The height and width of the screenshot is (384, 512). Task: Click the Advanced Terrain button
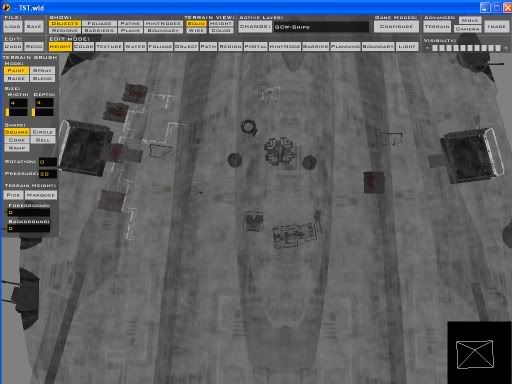click(x=437, y=26)
